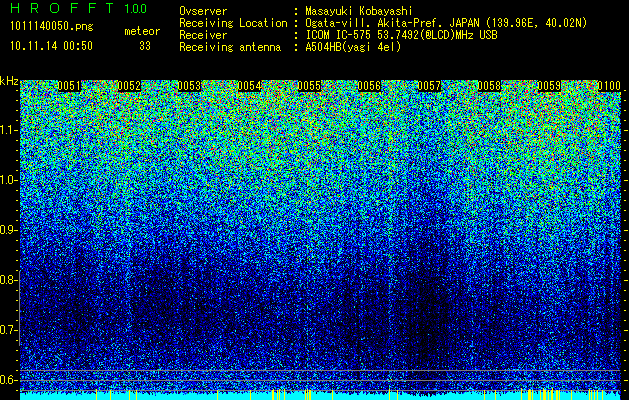Click the Receiving Location field label
This screenshot has width=629, height=400.
tap(233, 23)
